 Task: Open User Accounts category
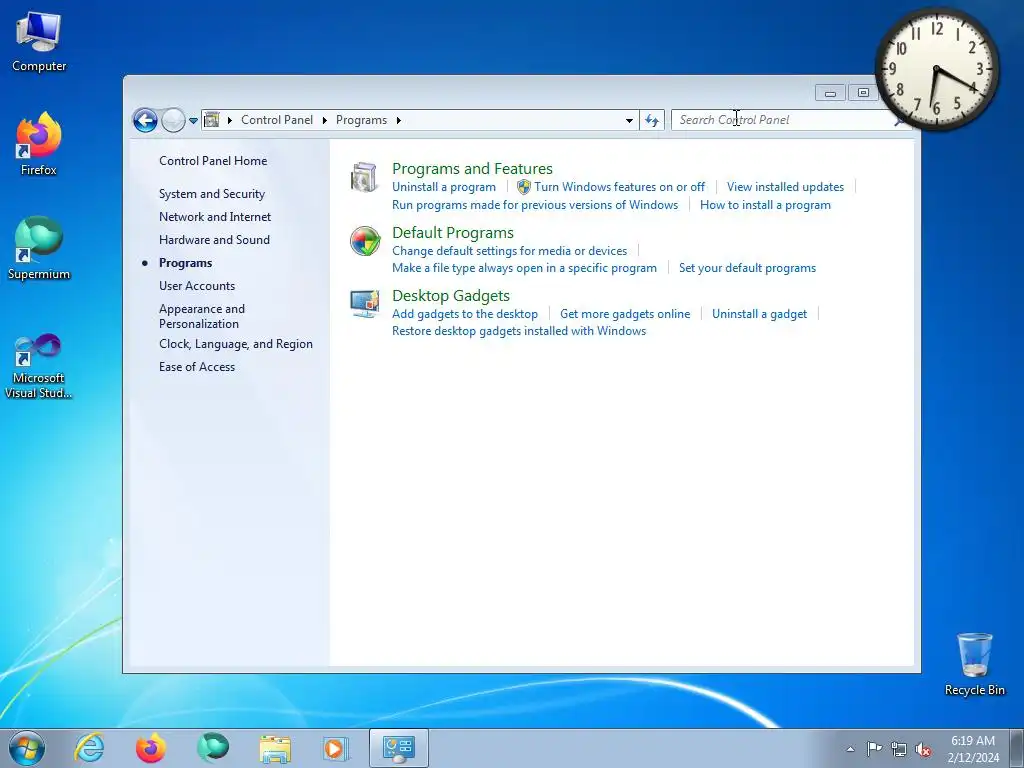coord(197,285)
